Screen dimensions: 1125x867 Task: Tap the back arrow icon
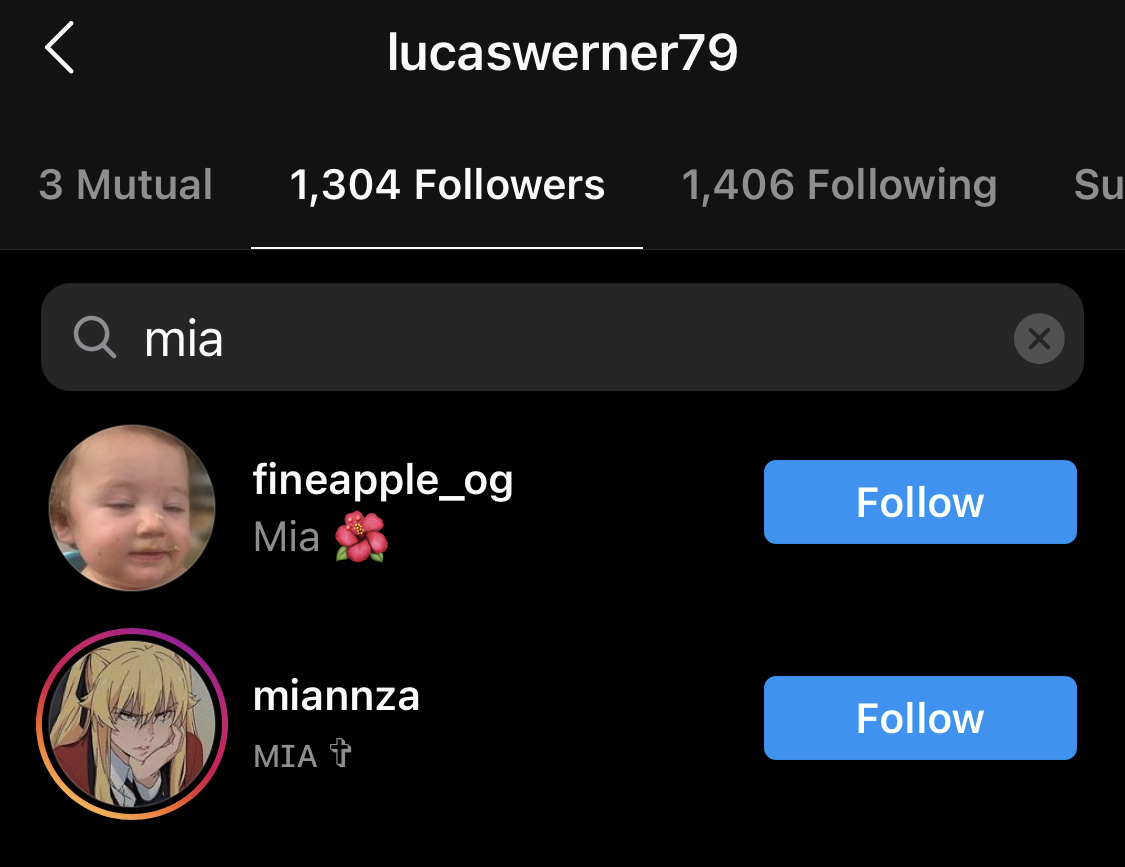(60, 47)
